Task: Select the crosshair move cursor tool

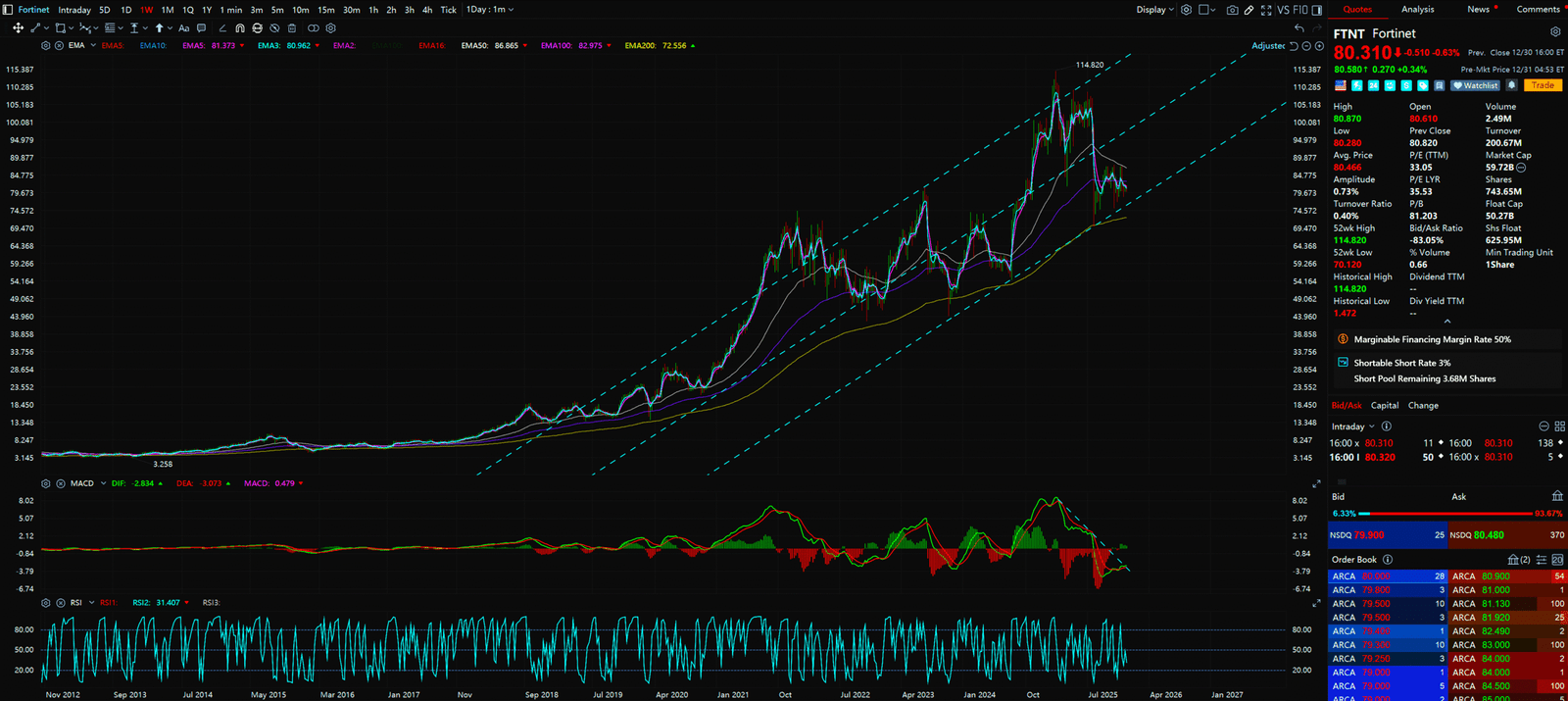Action: pyautogui.click(x=18, y=28)
